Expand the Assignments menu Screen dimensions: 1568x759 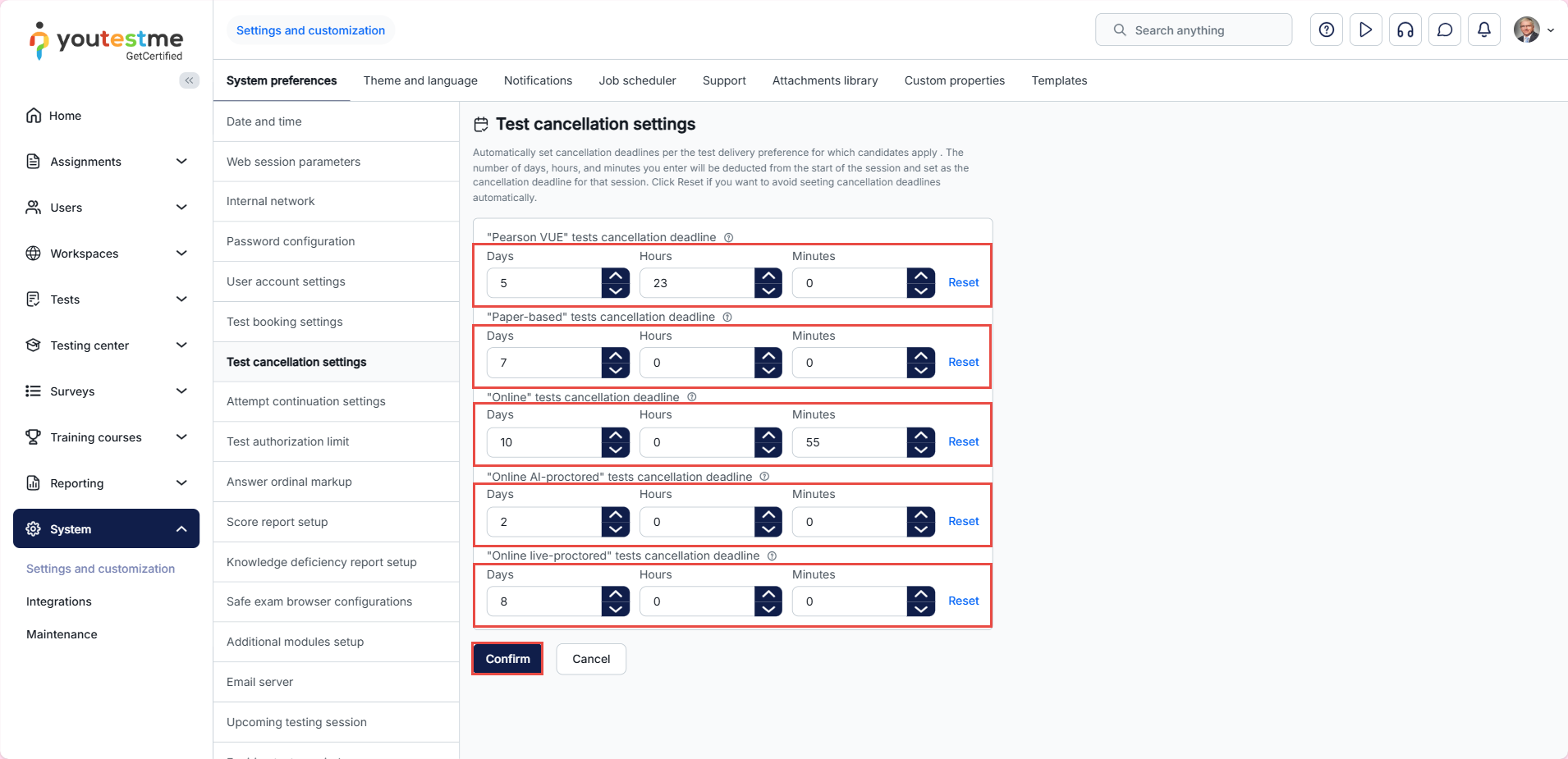[x=181, y=162]
